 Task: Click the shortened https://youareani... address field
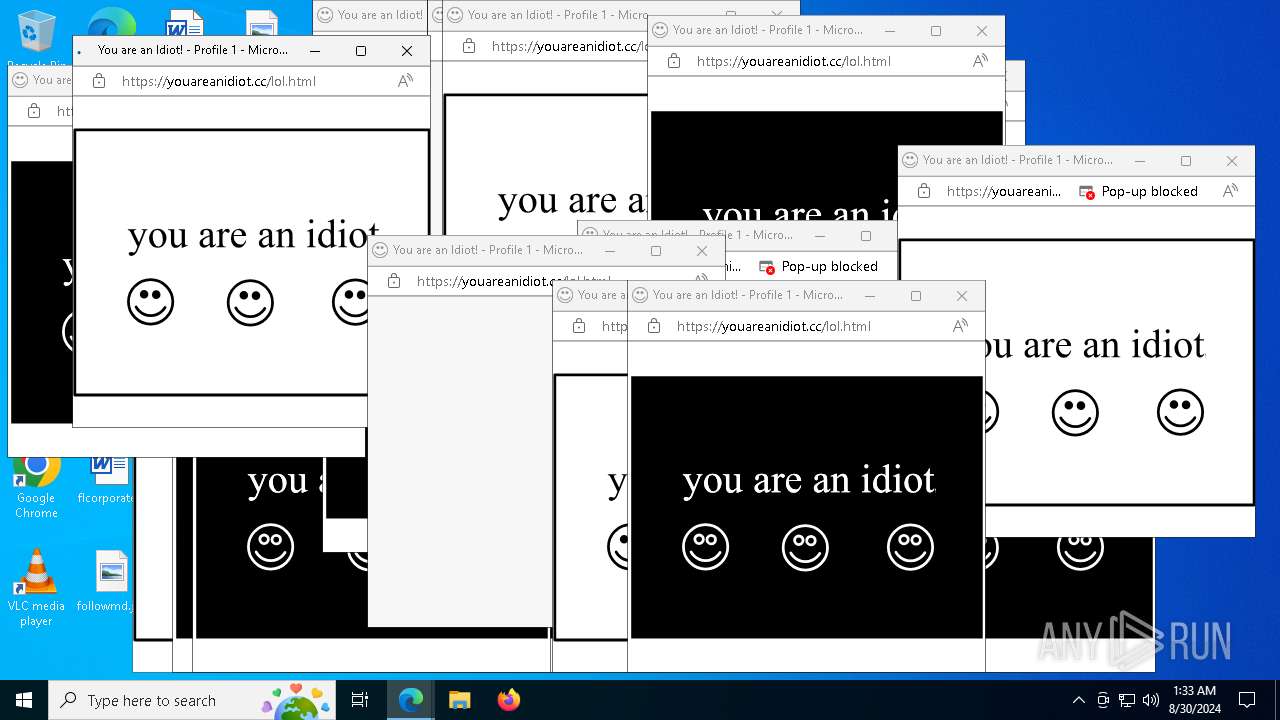[x=1004, y=191]
